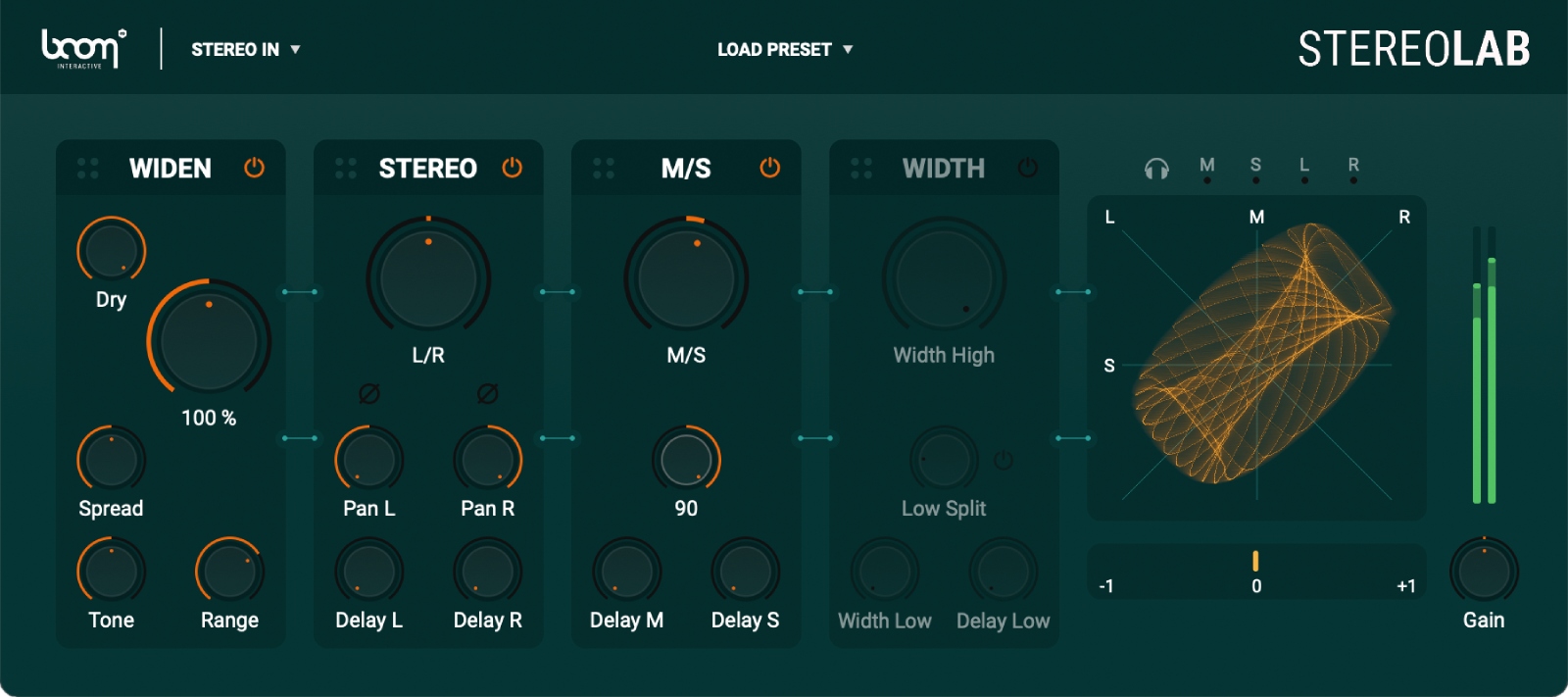Enable the WIDTH module power button
This screenshot has width=1568, height=697.
point(1027,168)
